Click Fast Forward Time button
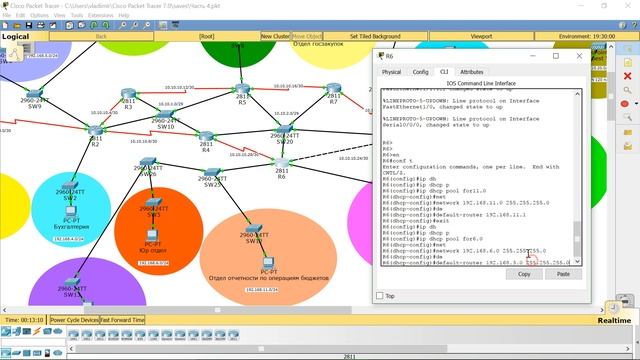 coord(122,320)
